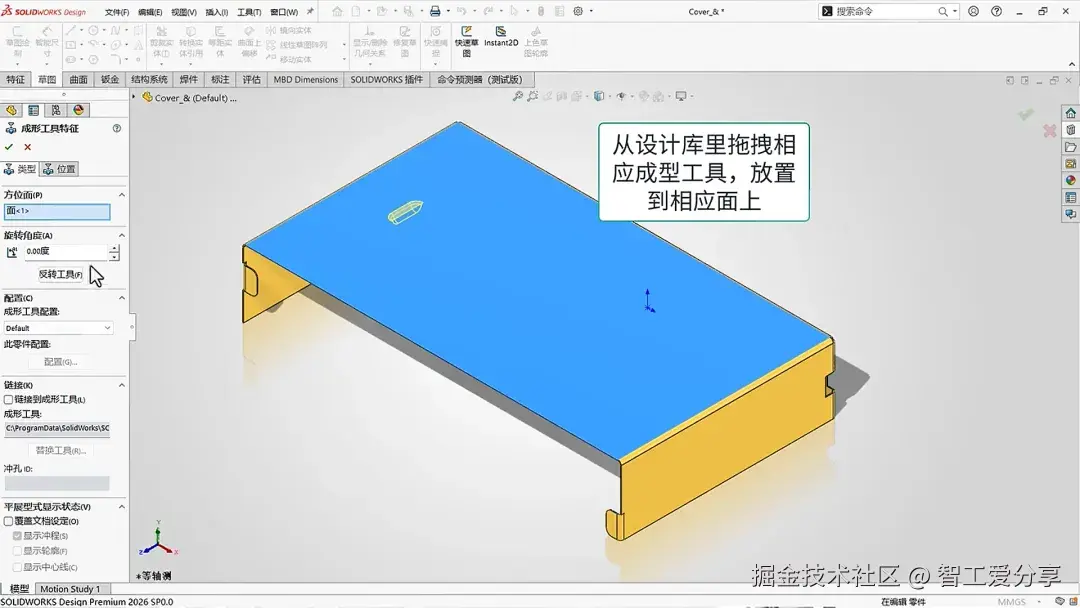Screen dimensions: 1080x608
Task: Open the ConfigurationManager panel tab
Action: (56, 110)
